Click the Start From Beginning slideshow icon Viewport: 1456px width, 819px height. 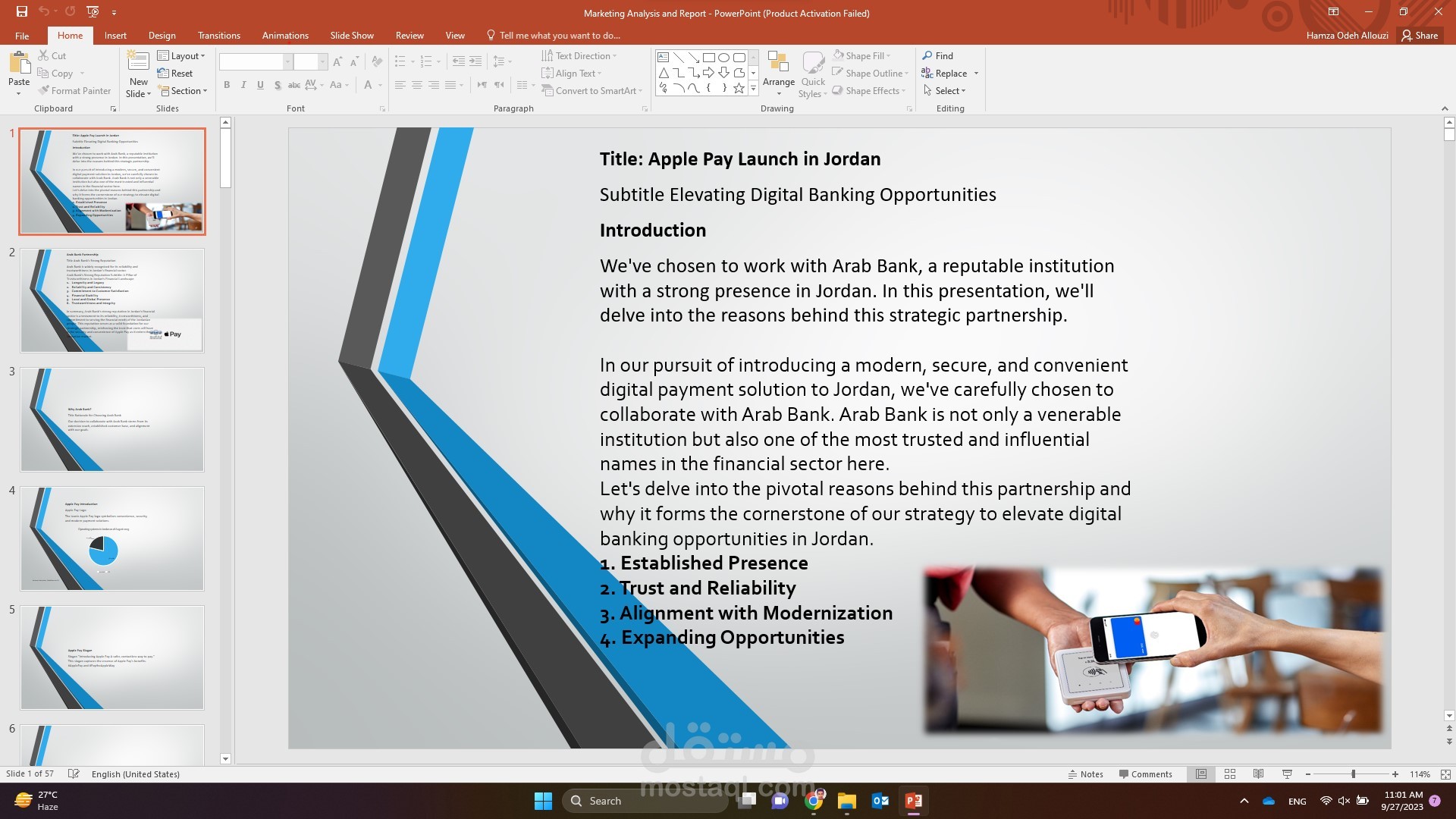pos(93,11)
